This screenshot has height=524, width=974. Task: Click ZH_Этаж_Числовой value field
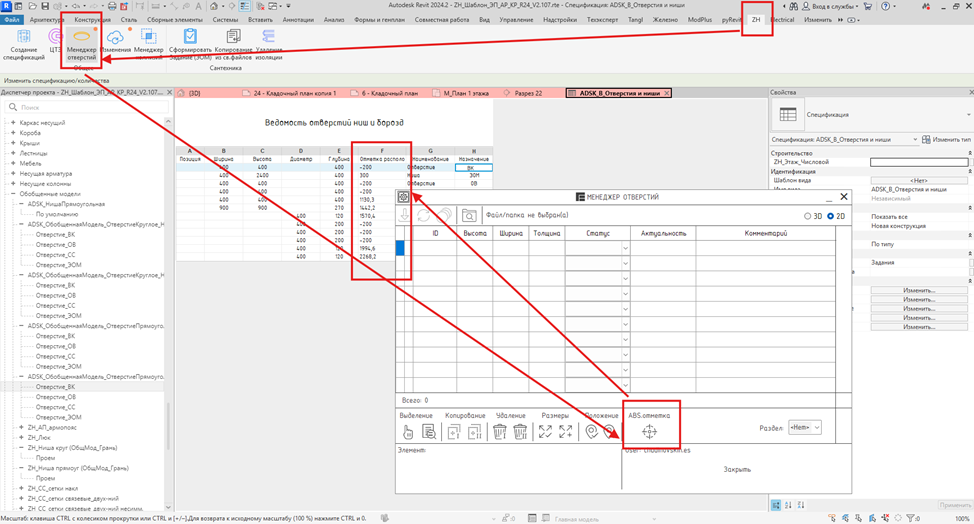point(919,162)
